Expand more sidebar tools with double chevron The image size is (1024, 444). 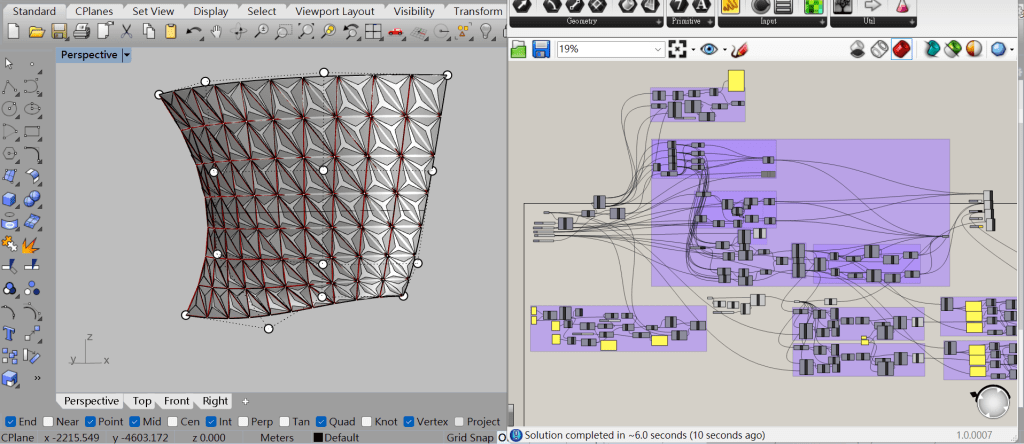(x=37, y=377)
